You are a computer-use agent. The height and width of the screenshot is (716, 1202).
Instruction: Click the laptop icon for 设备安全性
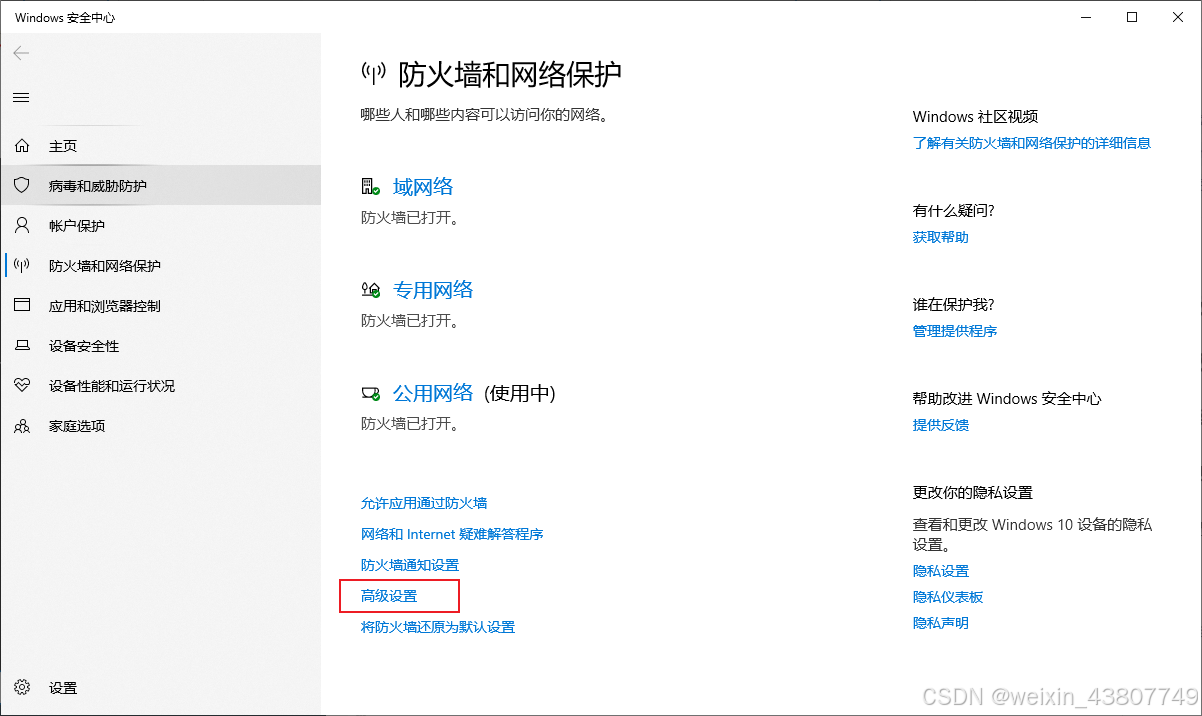(x=22, y=346)
